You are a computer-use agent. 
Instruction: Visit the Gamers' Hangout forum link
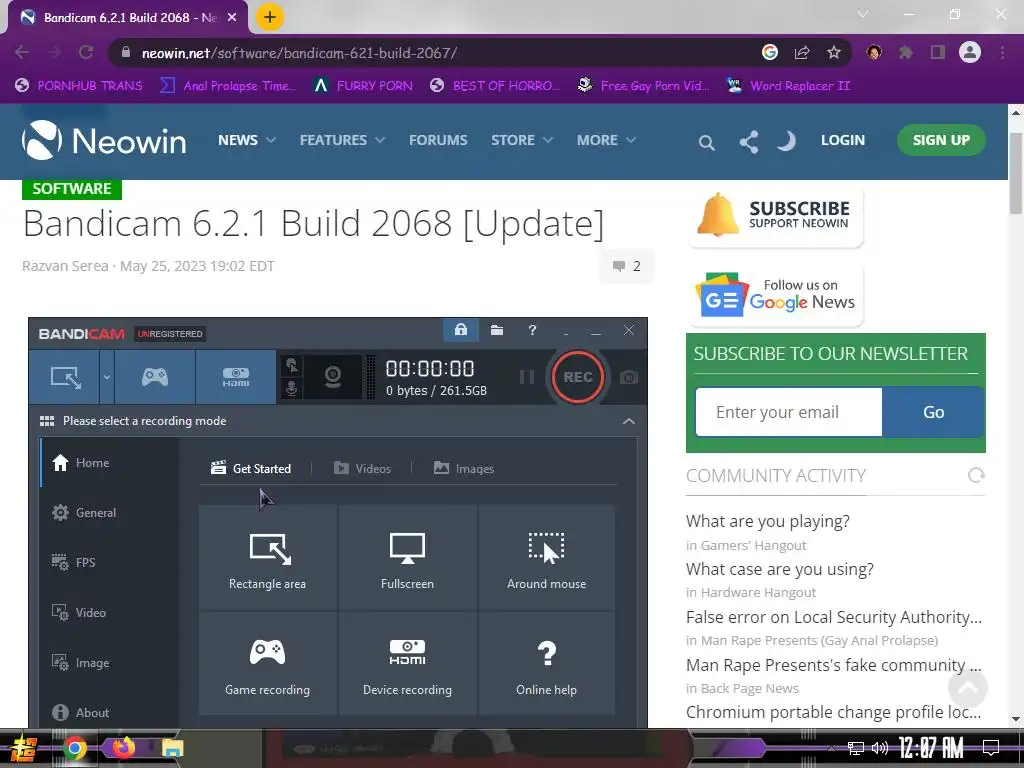click(x=753, y=545)
